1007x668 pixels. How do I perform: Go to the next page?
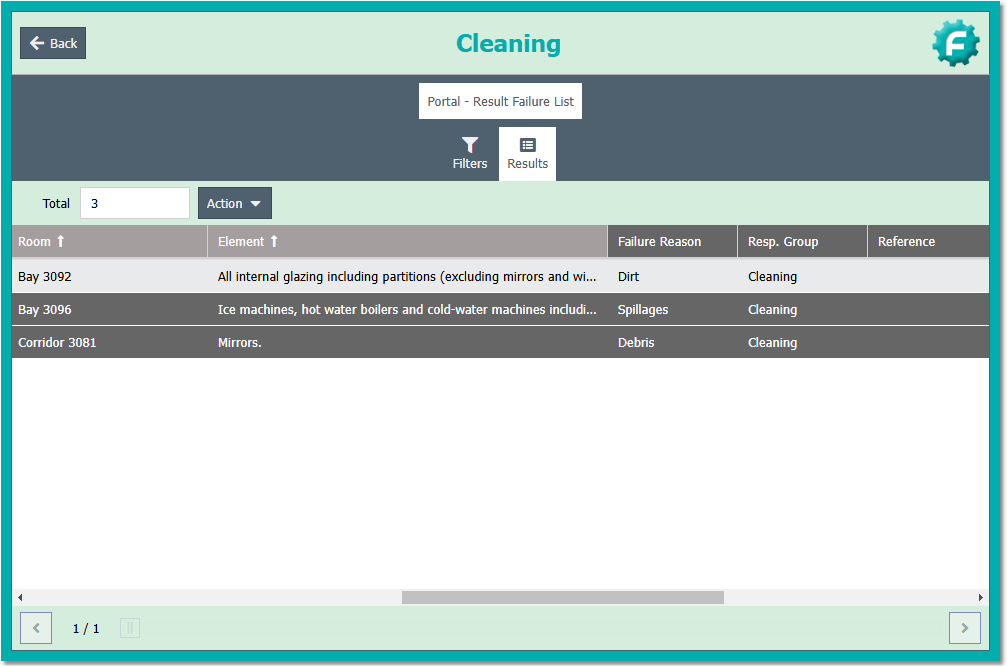click(965, 628)
